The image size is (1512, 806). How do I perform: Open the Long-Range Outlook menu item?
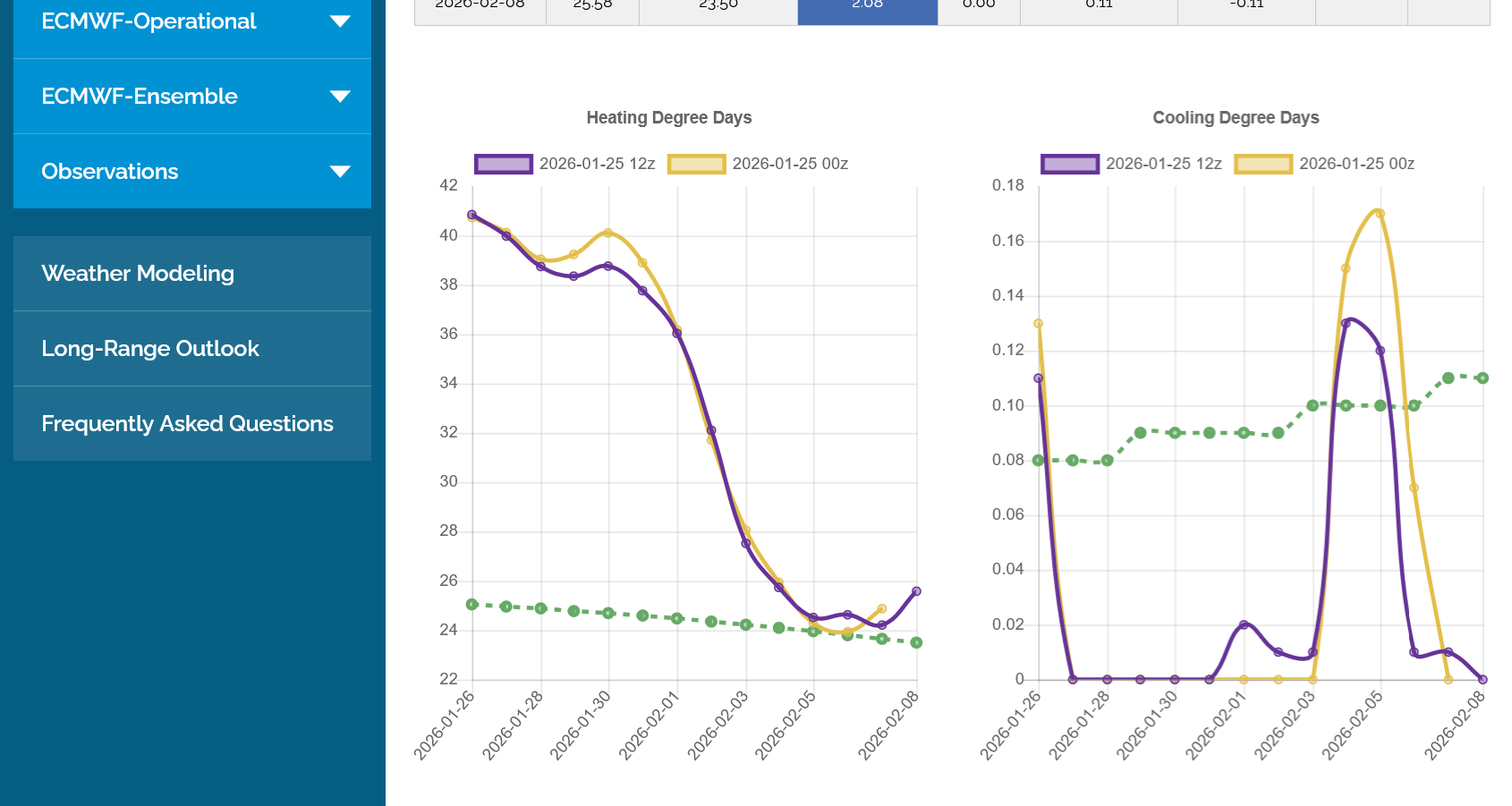click(x=150, y=349)
